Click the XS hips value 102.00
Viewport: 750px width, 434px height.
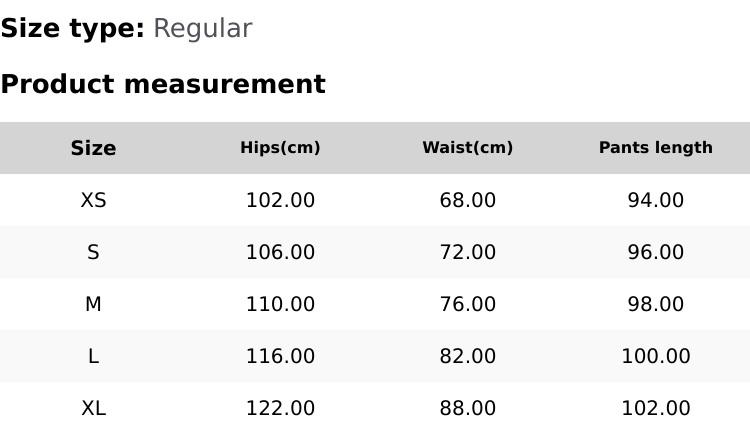click(280, 201)
